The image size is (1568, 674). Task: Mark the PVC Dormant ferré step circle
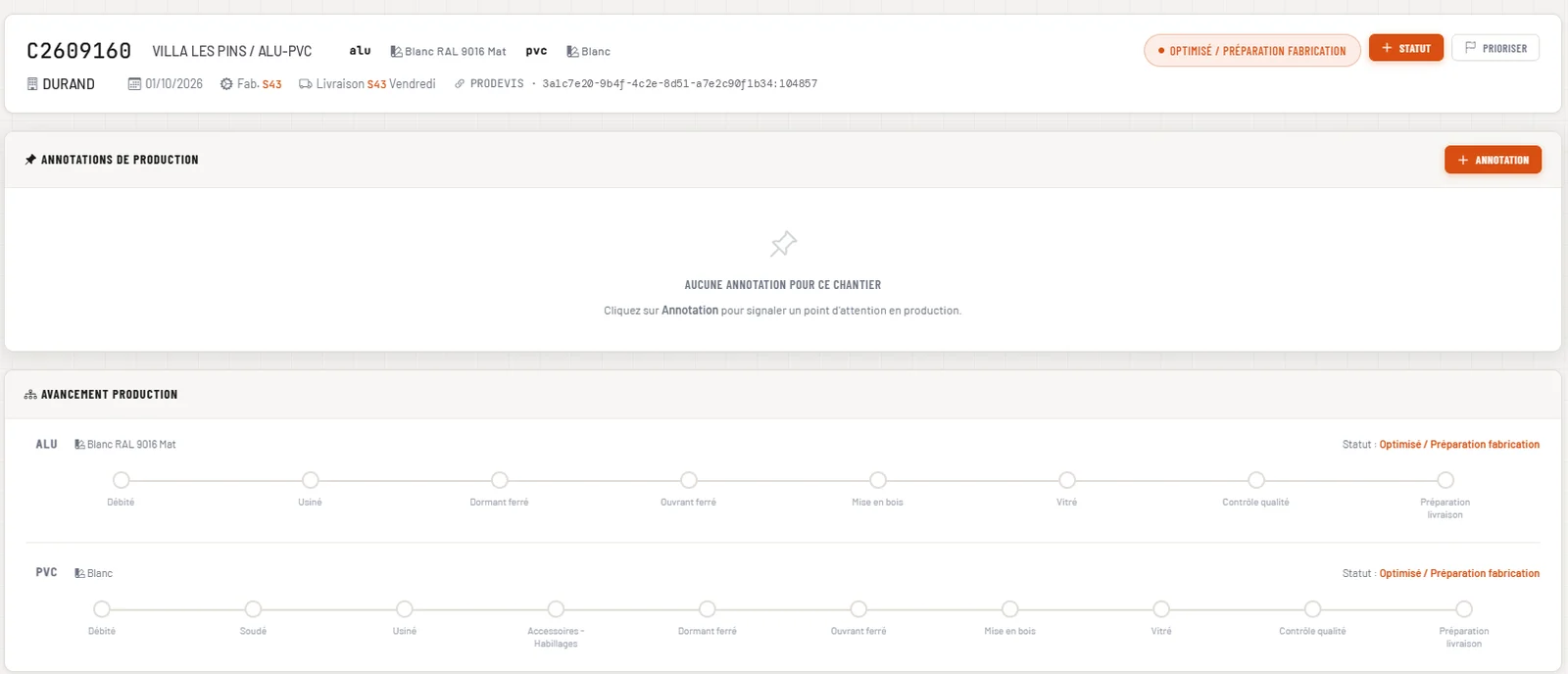click(708, 609)
